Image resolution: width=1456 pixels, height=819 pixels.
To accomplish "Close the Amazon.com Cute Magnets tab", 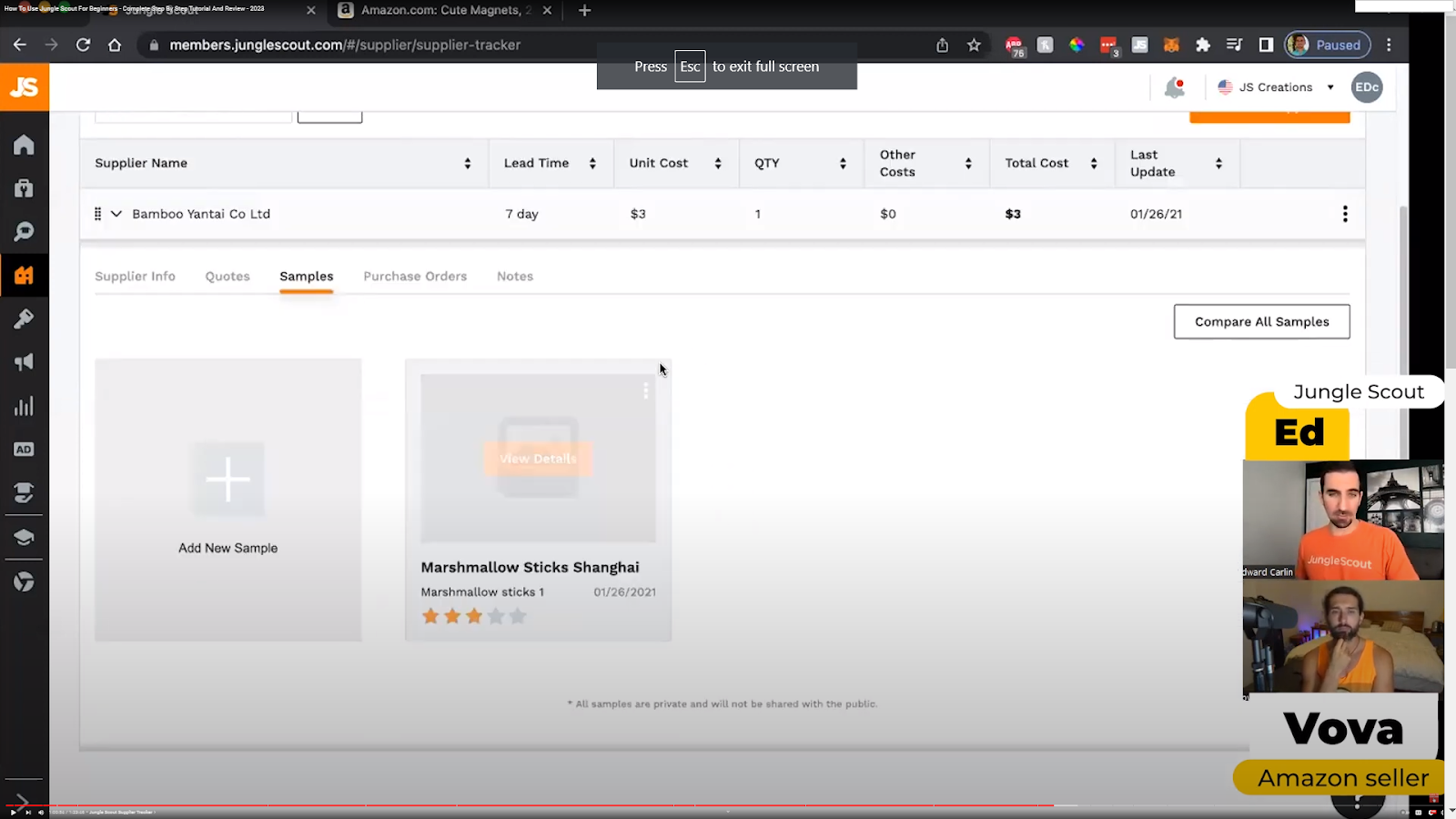I will (547, 11).
